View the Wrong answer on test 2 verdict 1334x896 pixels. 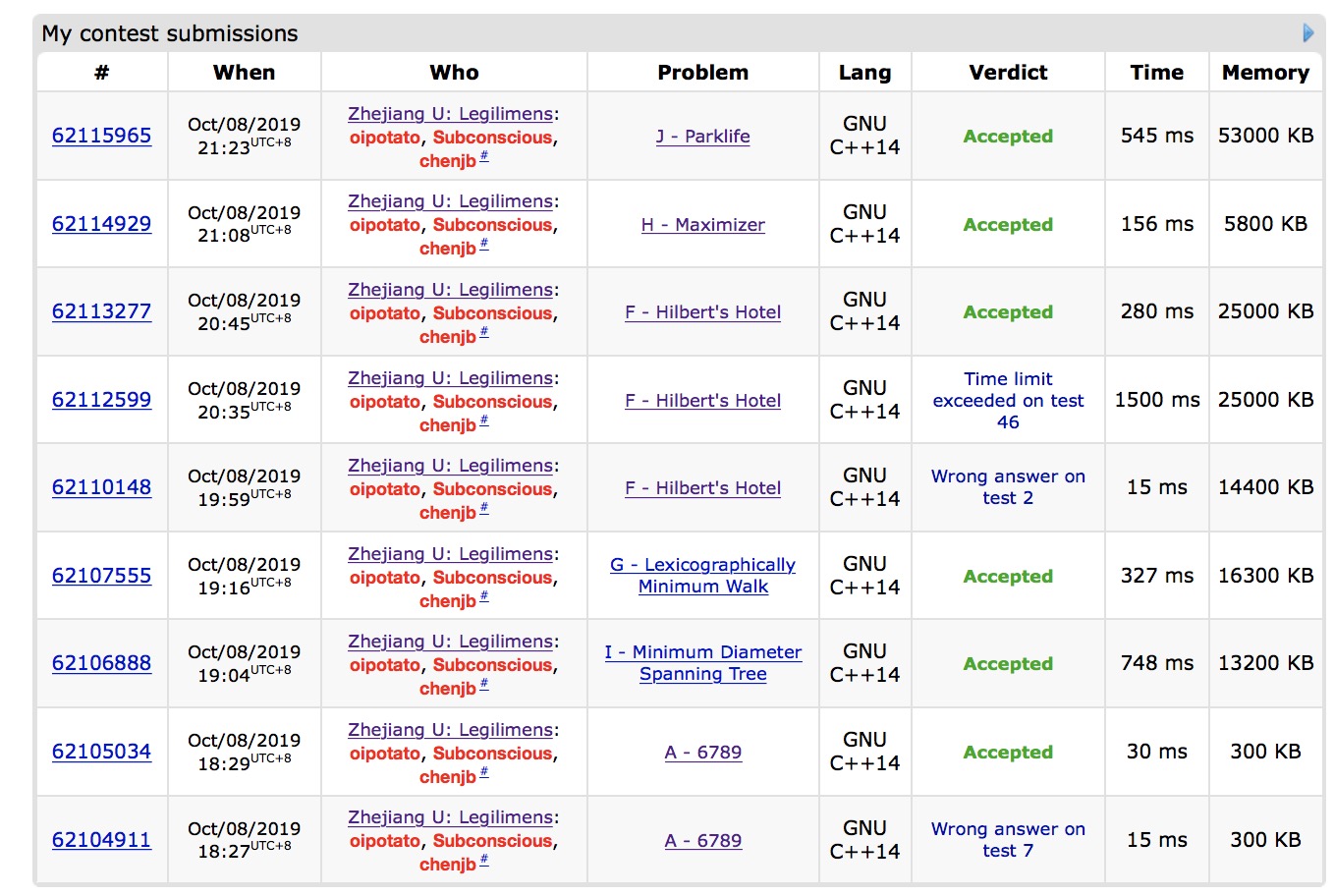pos(1008,487)
